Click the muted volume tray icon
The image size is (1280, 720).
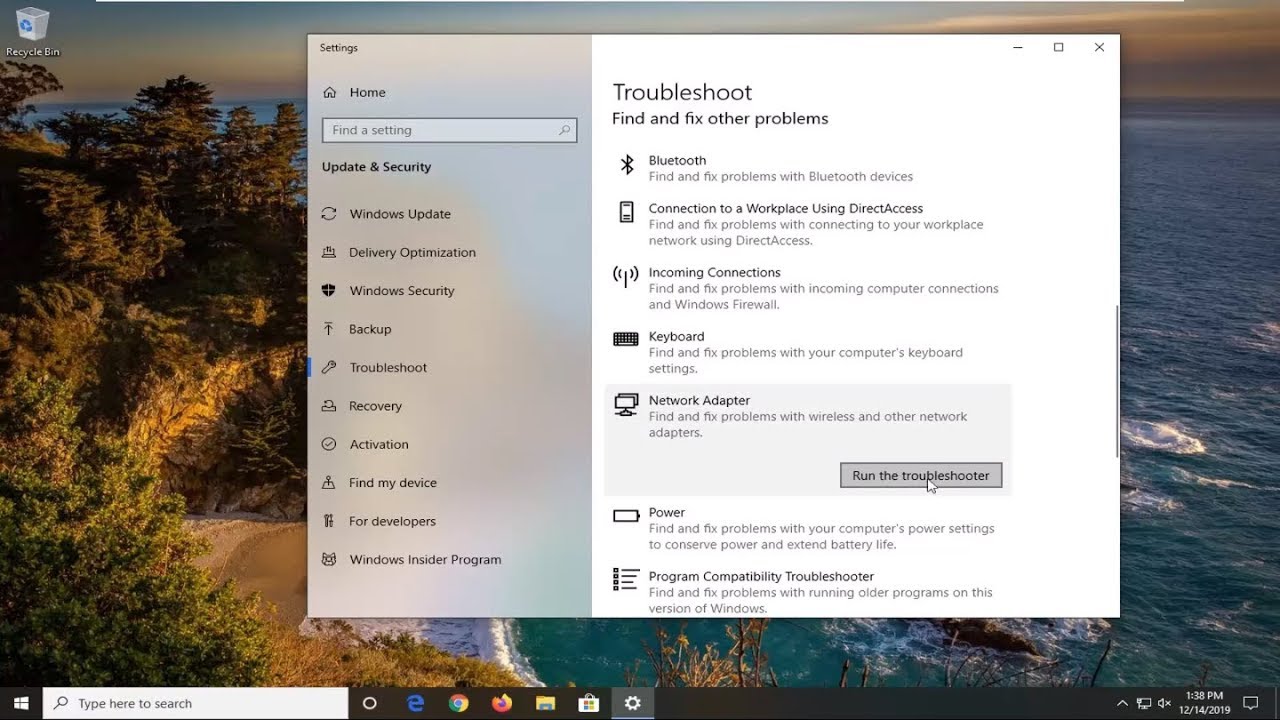click(1165, 703)
